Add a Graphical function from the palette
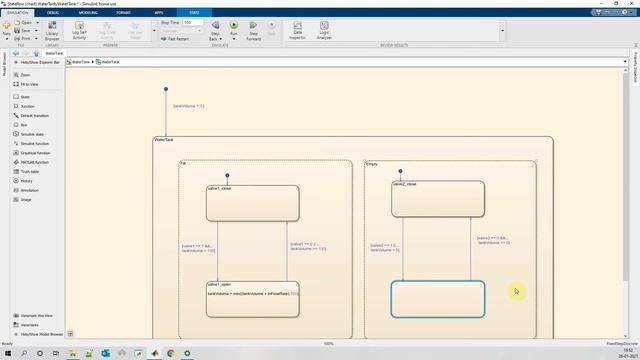Screen dimensions: 640x360 point(31,153)
